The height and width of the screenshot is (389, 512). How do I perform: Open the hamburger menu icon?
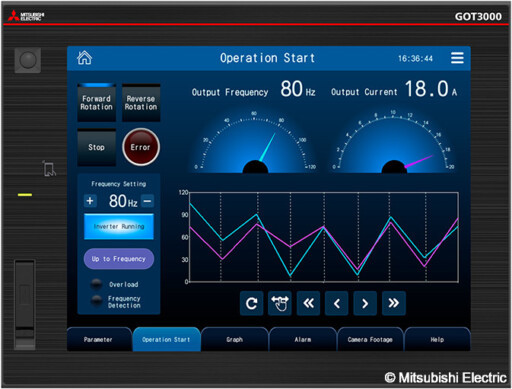[457, 58]
